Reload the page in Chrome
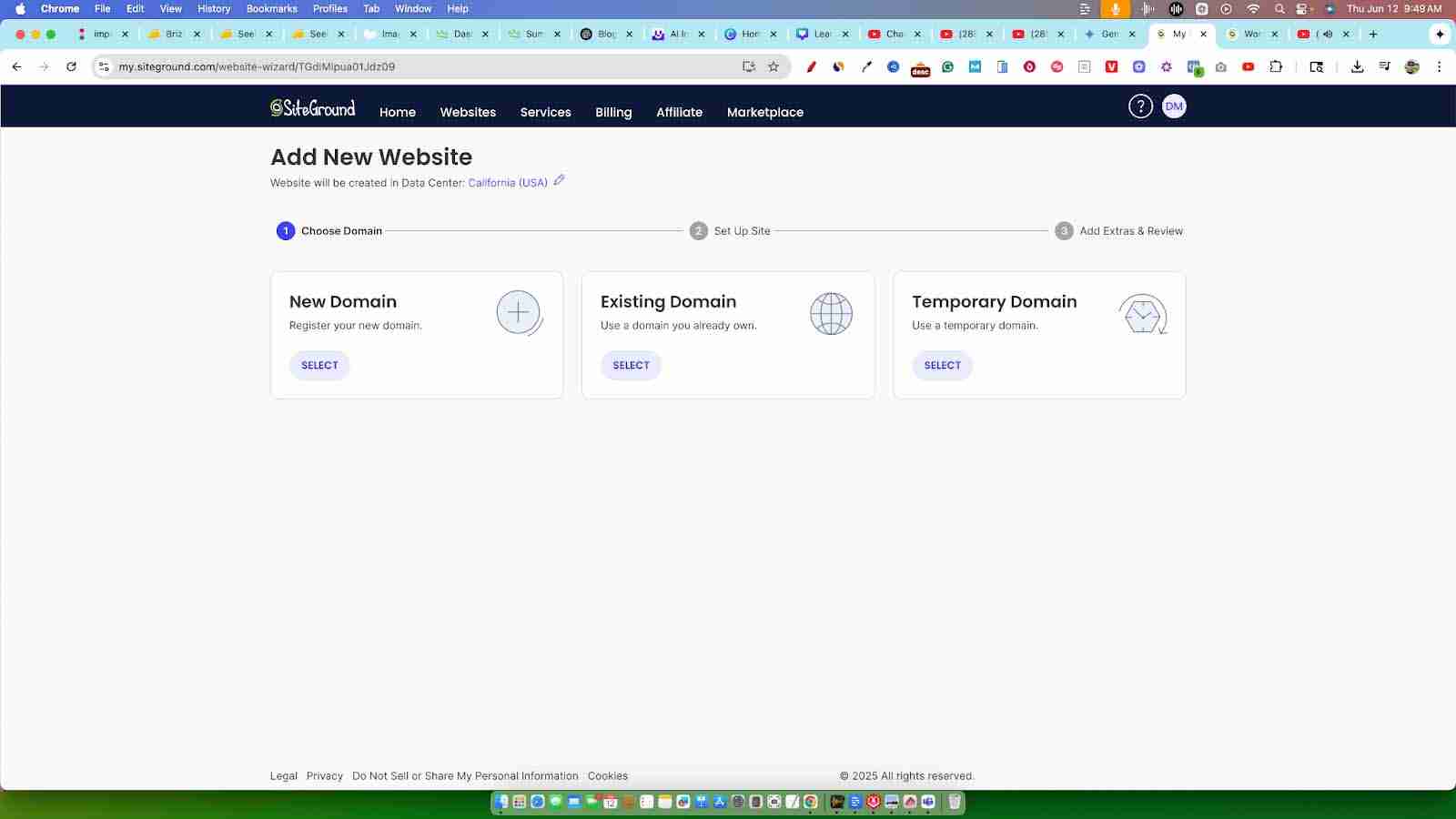 [71, 66]
